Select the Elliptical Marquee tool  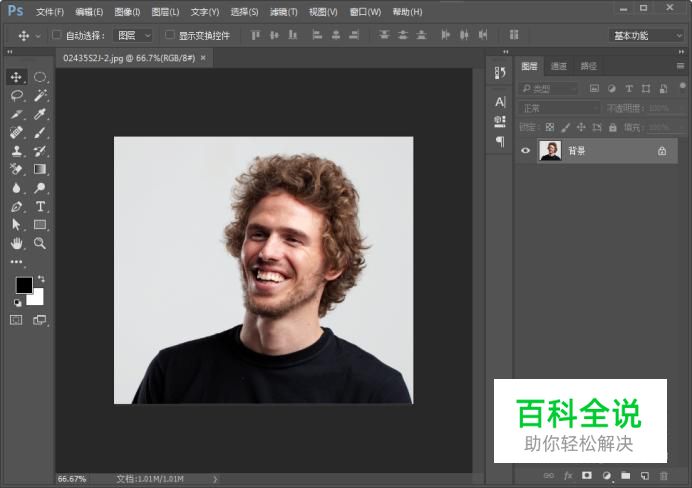click(x=40, y=77)
